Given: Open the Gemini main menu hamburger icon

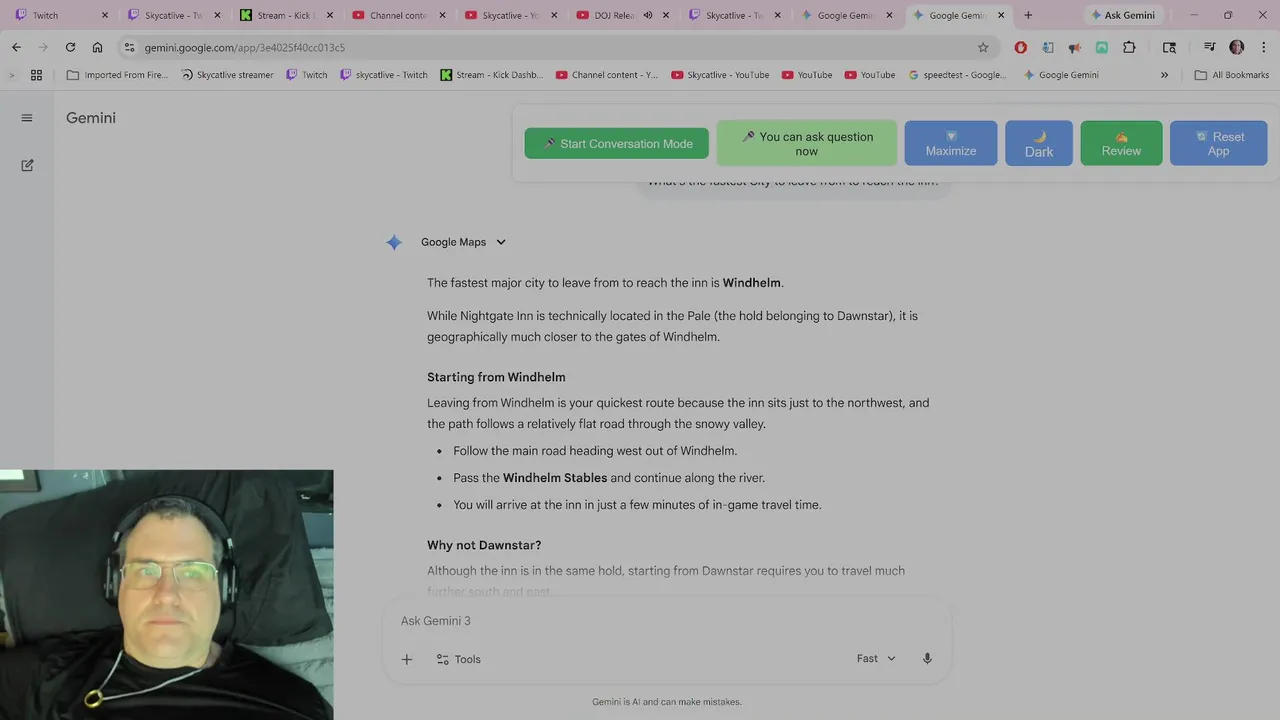Looking at the screenshot, I should tap(27, 118).
